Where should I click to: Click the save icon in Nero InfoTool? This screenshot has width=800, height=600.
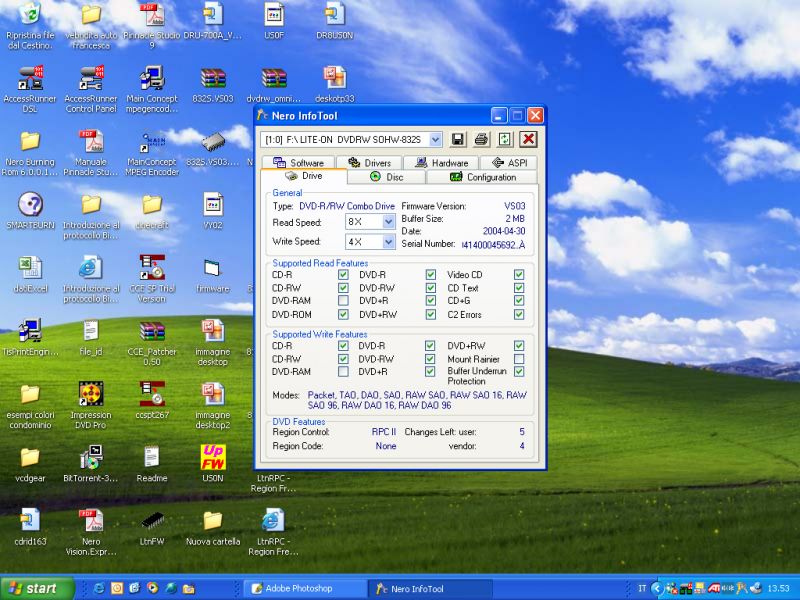click(458, 139)
